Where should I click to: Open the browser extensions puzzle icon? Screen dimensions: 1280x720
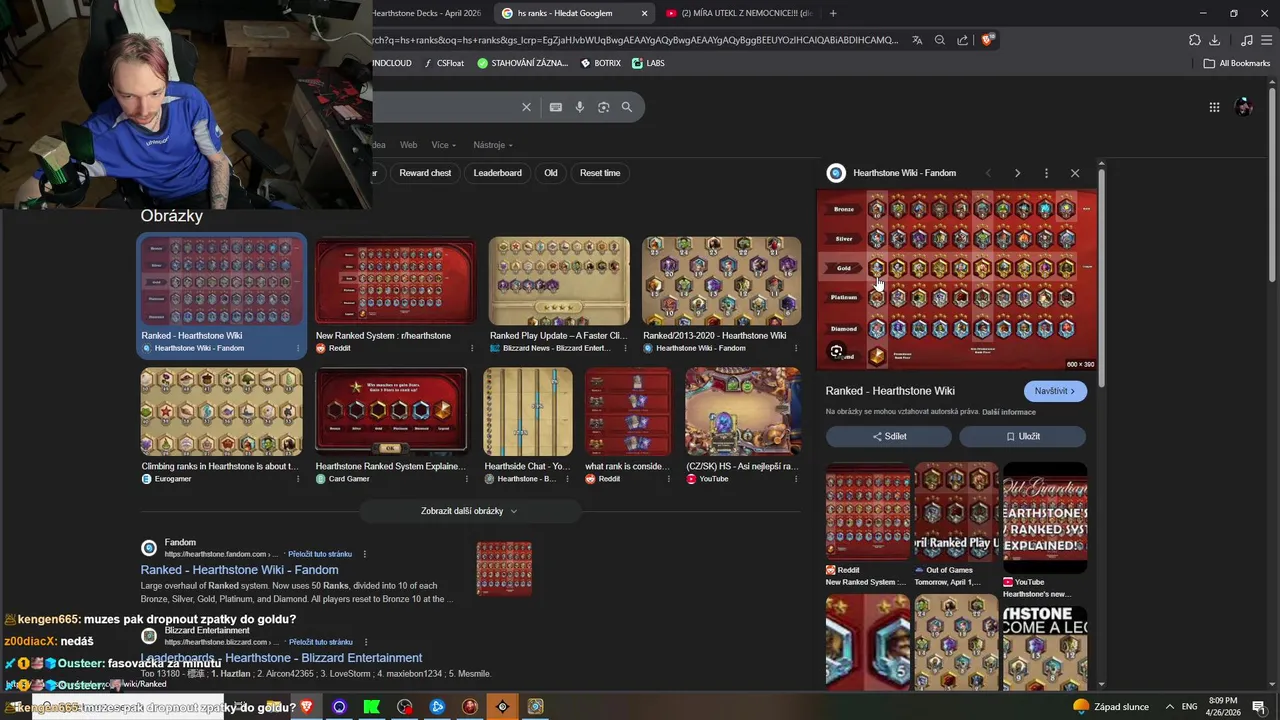click(x=1195, y=40)
